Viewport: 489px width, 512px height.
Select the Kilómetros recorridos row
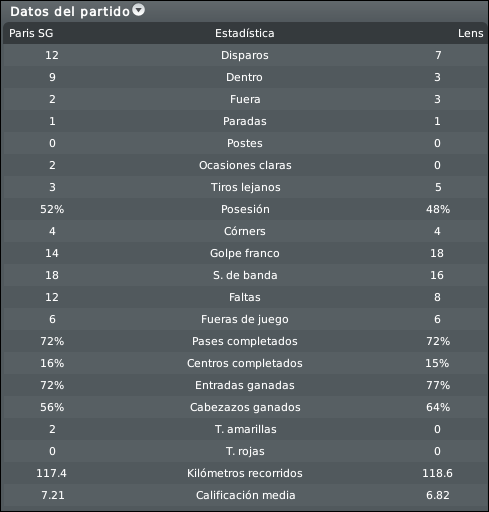pyautogui.click(x=245, y=473)
